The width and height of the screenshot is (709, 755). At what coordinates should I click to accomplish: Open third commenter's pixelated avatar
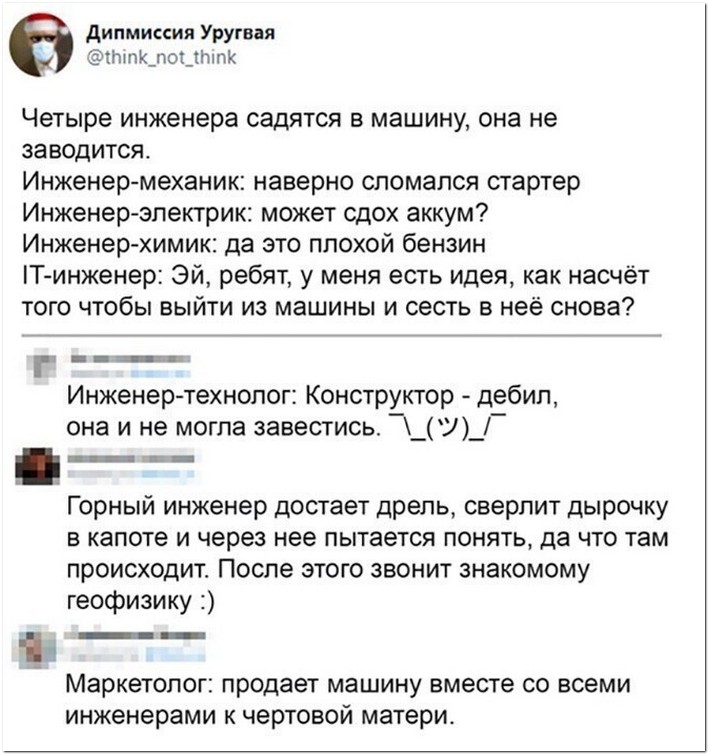[x=36, y=648]
